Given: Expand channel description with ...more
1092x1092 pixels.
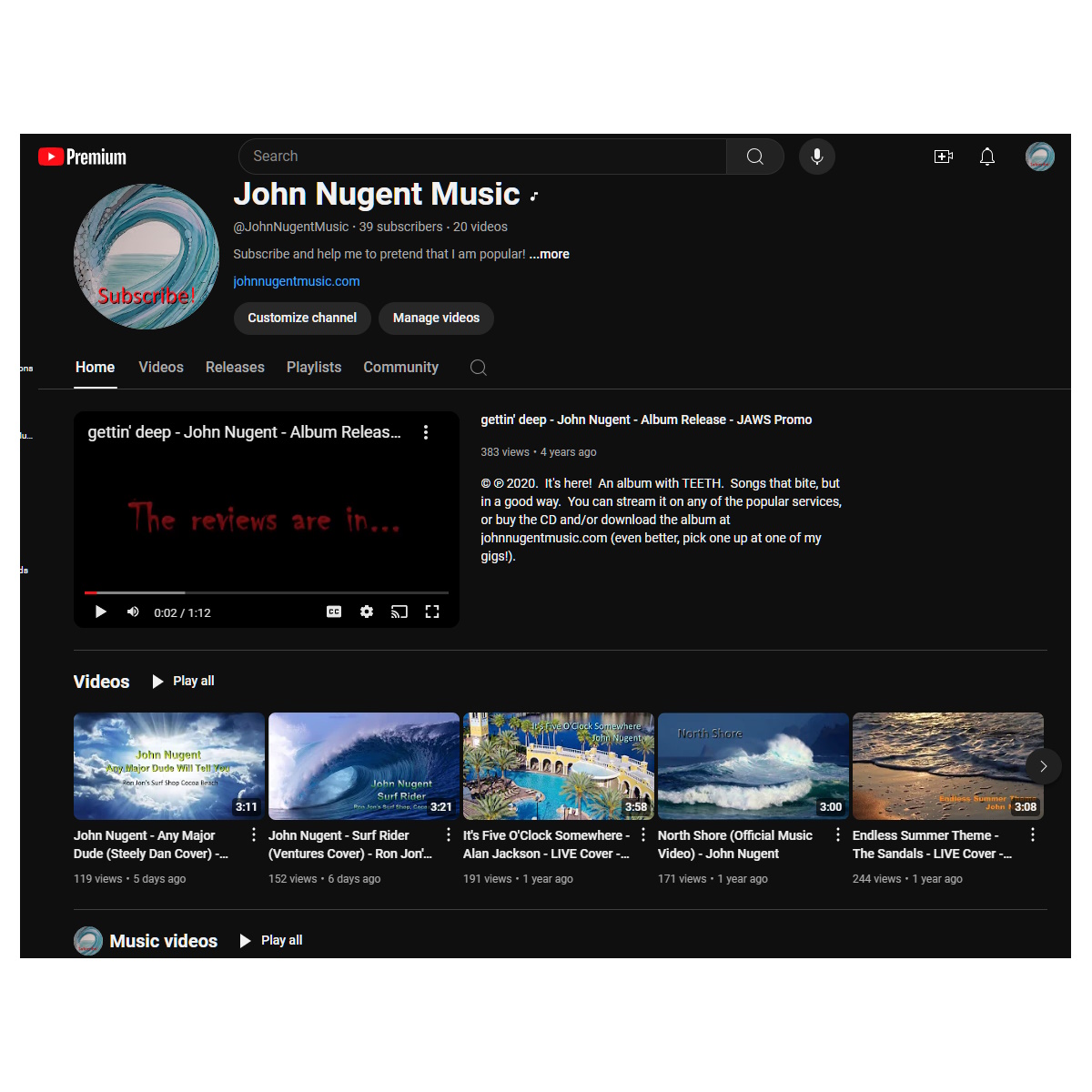Looking at the screenshot, I should pyautogui.click(x=550, y=254).
